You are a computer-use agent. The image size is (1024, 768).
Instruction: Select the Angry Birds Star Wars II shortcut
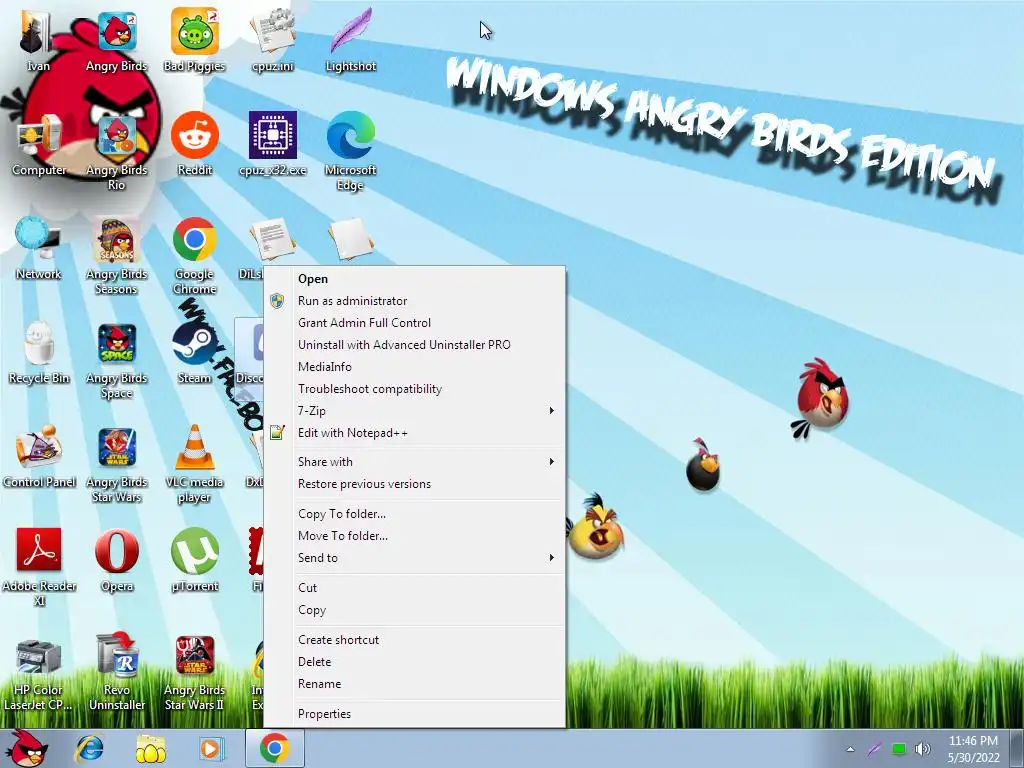pyautogui.click(x=194, y=673)
